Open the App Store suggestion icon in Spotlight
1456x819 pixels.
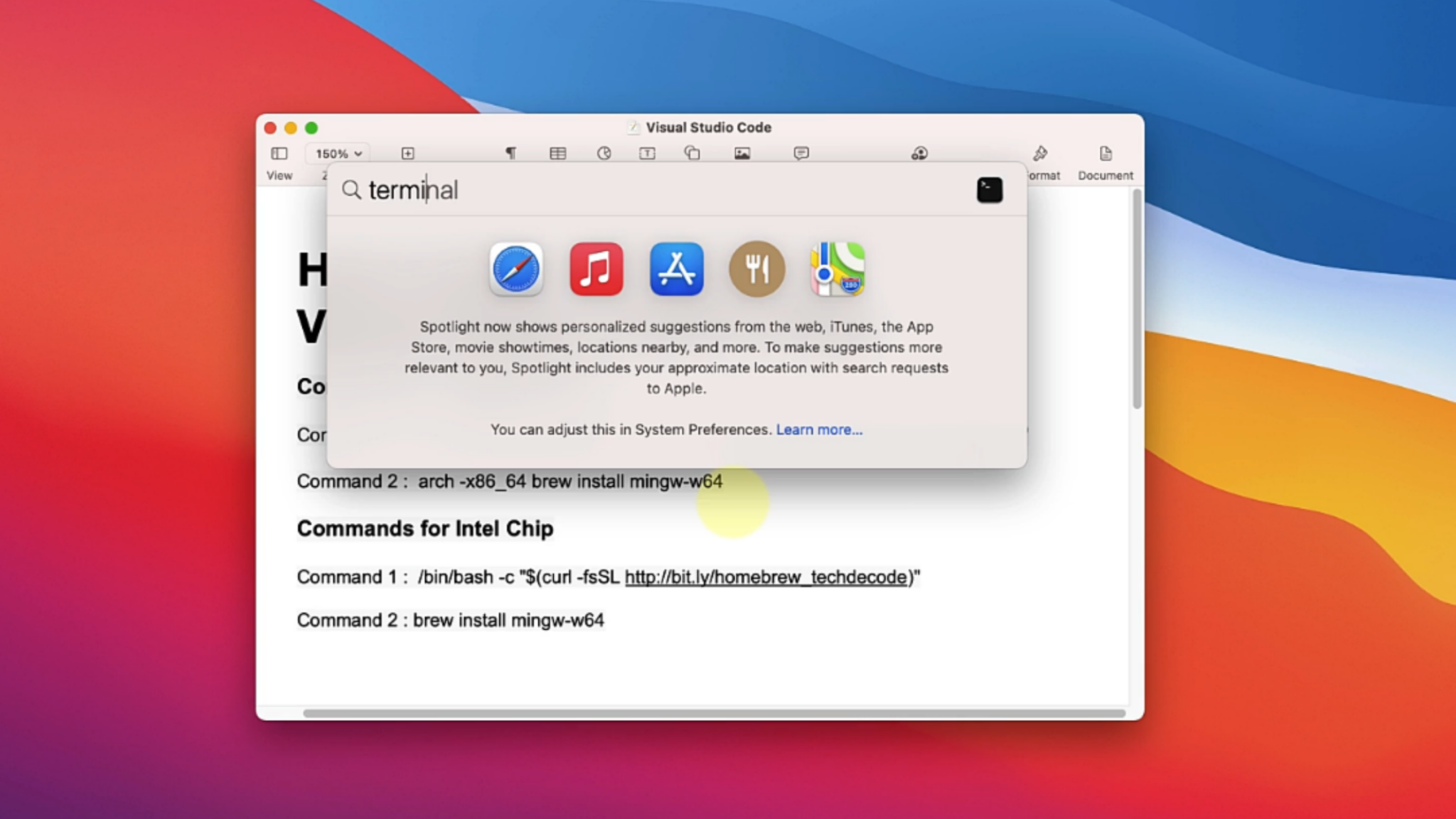coord(677,269)
